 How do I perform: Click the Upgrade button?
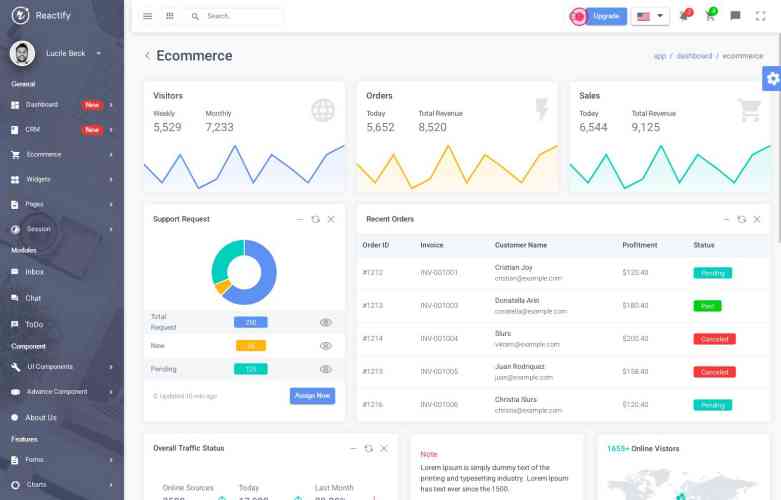606,16
